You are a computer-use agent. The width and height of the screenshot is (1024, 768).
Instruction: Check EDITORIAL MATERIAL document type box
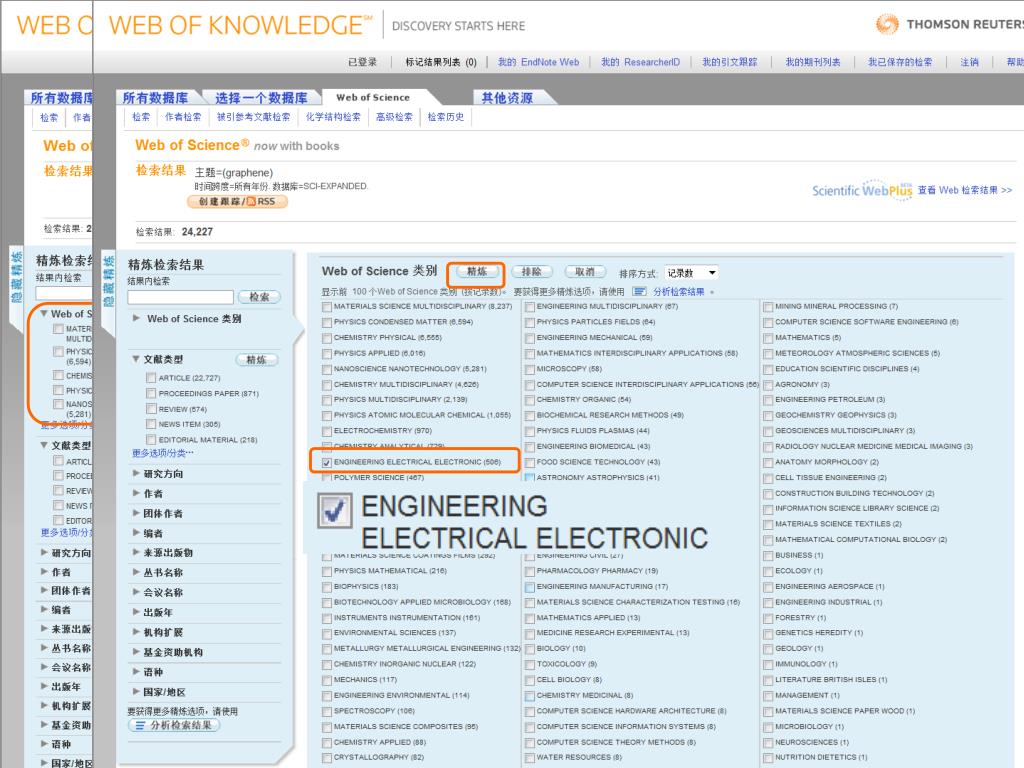(151, 440)
